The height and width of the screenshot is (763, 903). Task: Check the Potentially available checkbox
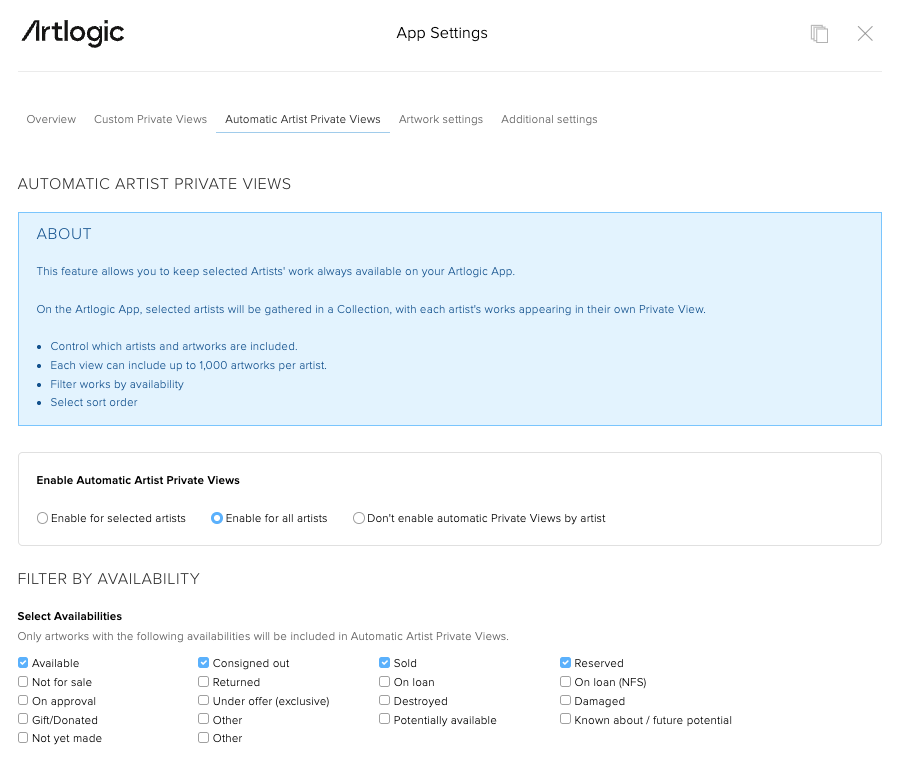coord(385,720)
